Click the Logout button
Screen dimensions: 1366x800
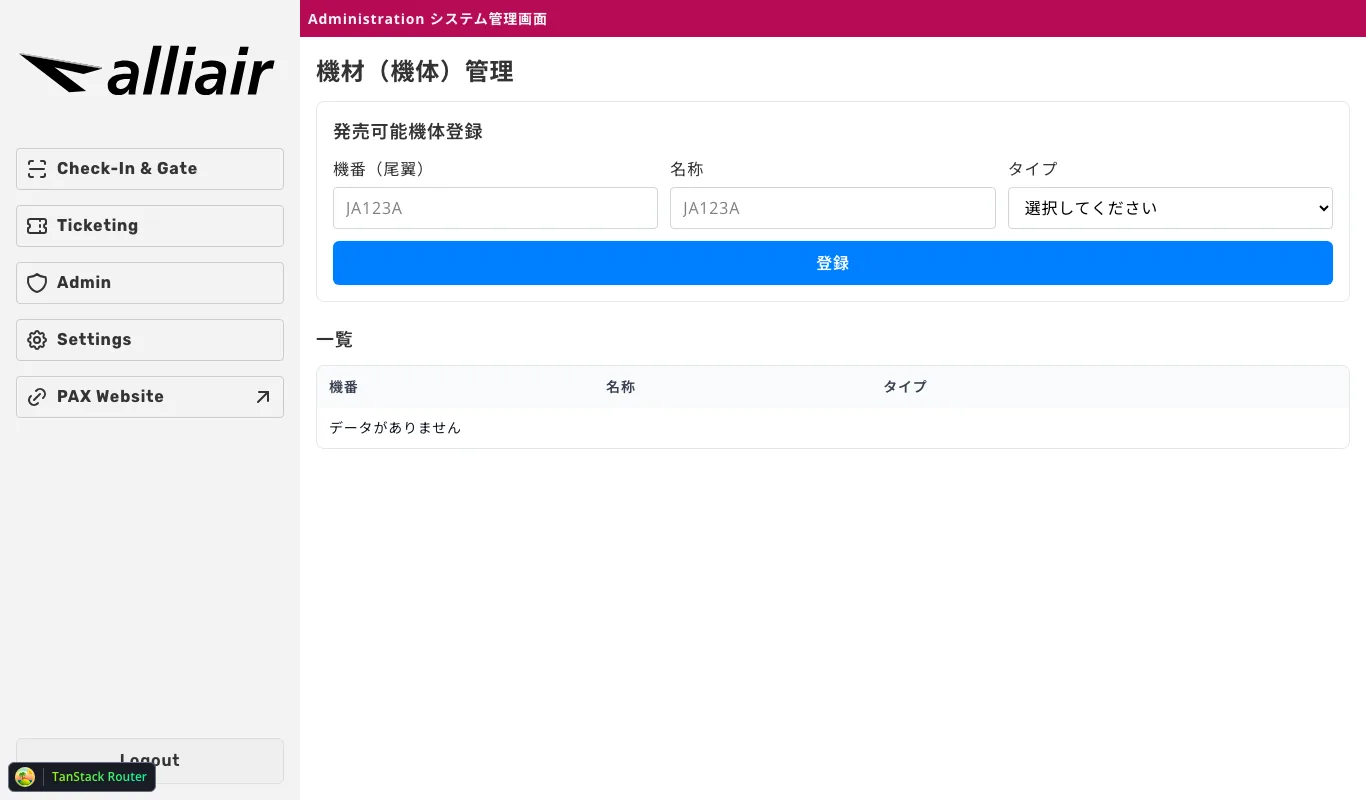pyautogui.click(x=149, y=761)
